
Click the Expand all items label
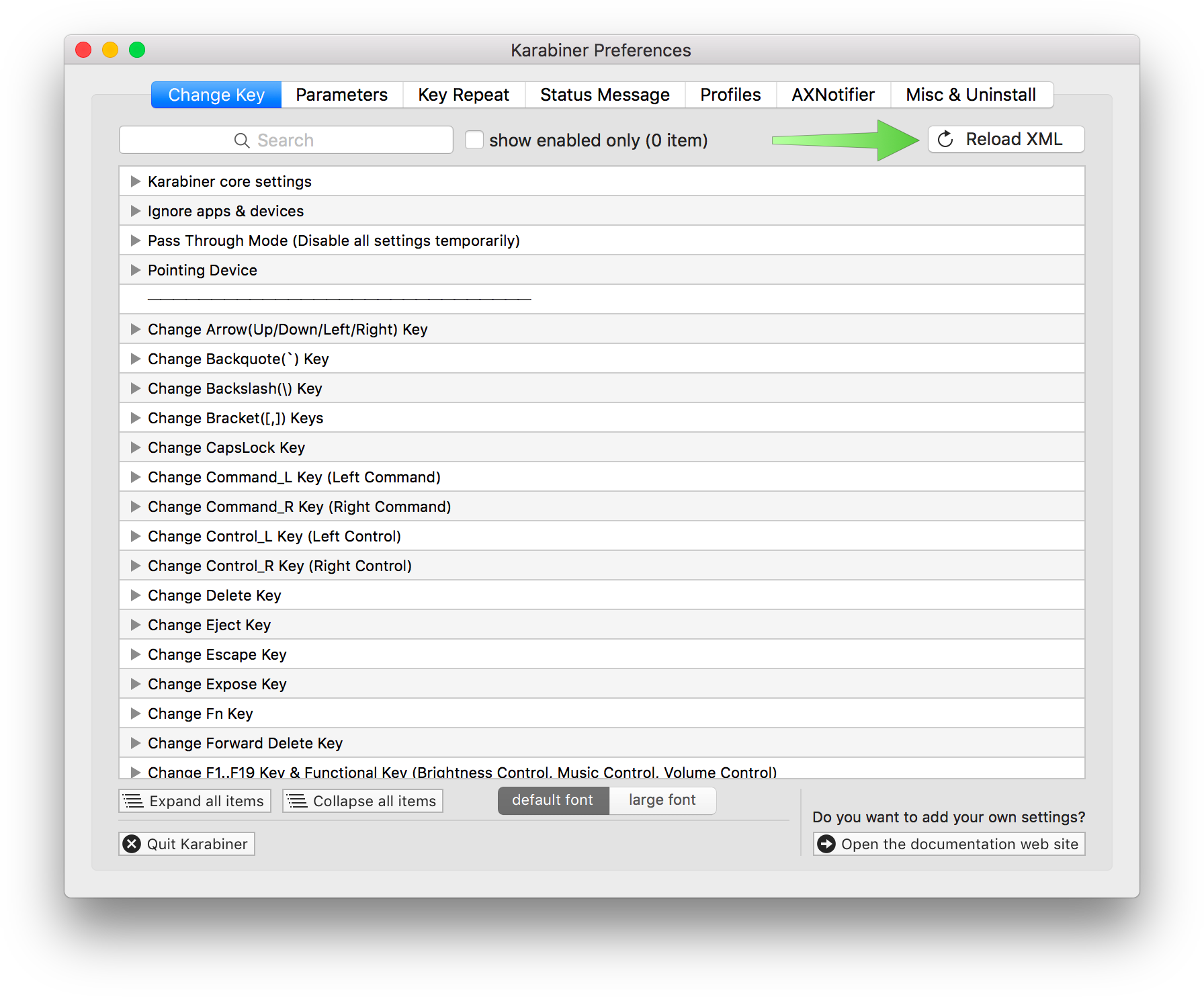coord(207,801)
